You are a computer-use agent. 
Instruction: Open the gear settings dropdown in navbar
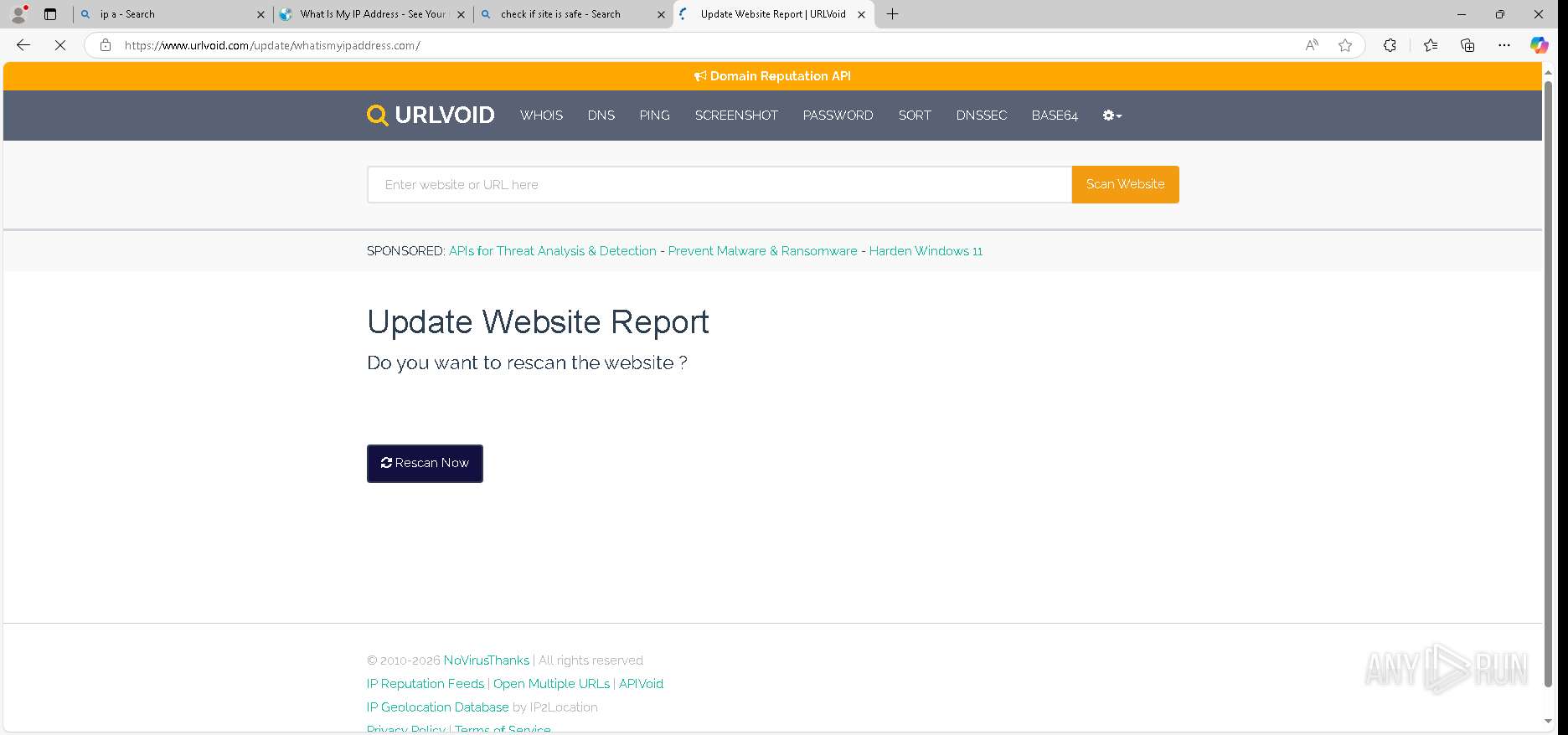pyautogui.click(x=1112, y=116)
